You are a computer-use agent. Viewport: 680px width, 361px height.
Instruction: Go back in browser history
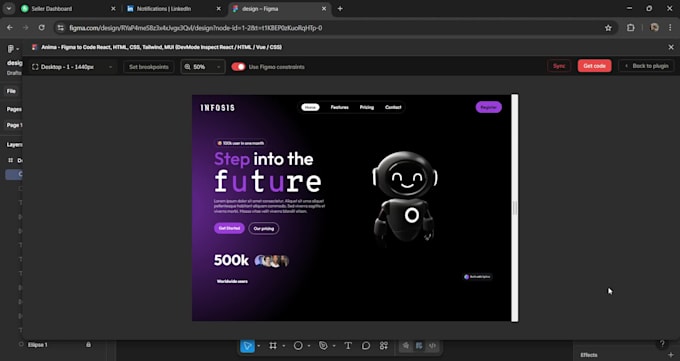click(10, 28)
